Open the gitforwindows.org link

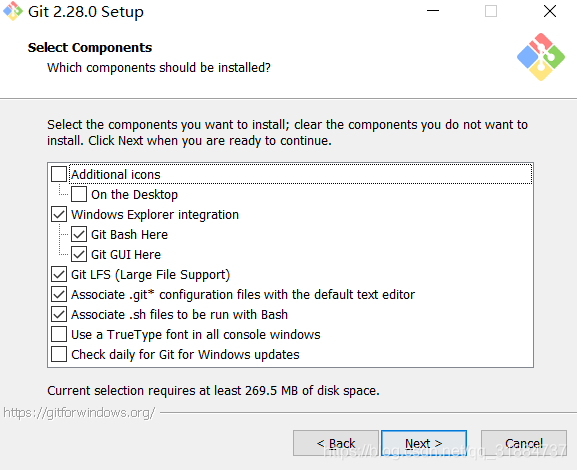(79, 413)
